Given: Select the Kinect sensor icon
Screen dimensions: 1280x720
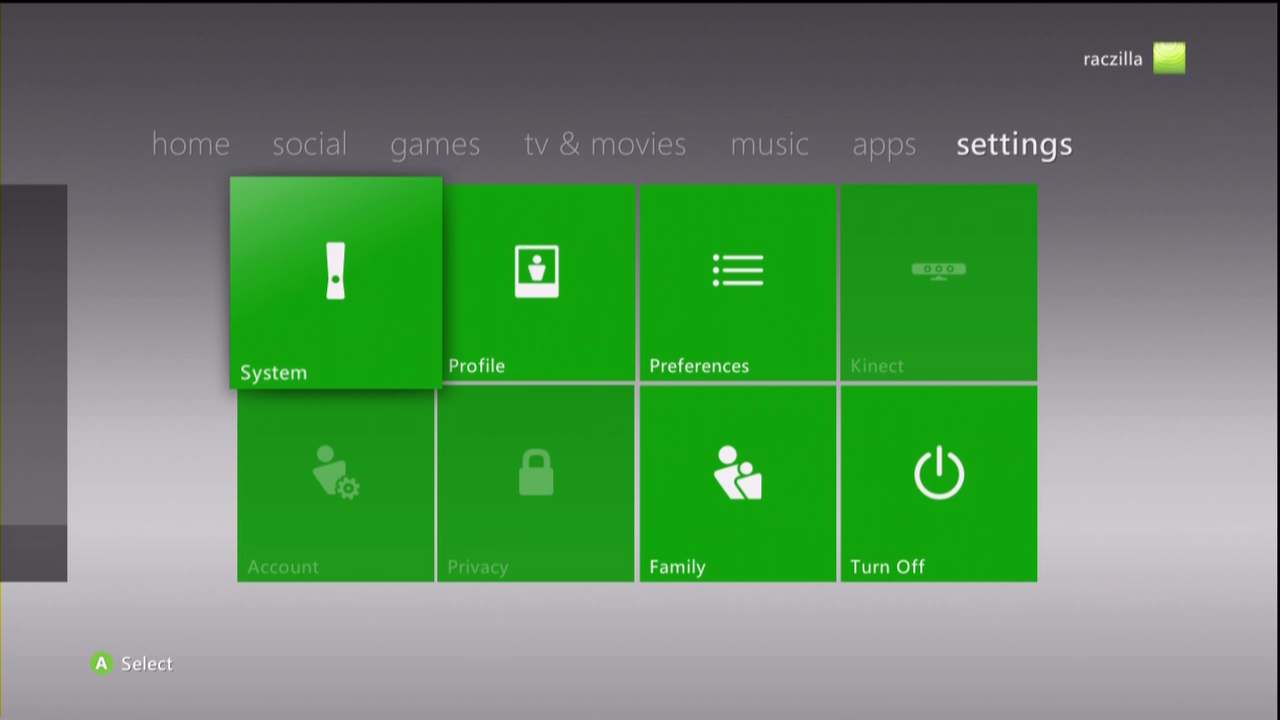Looking at the screenshot, I should [938, 270].
